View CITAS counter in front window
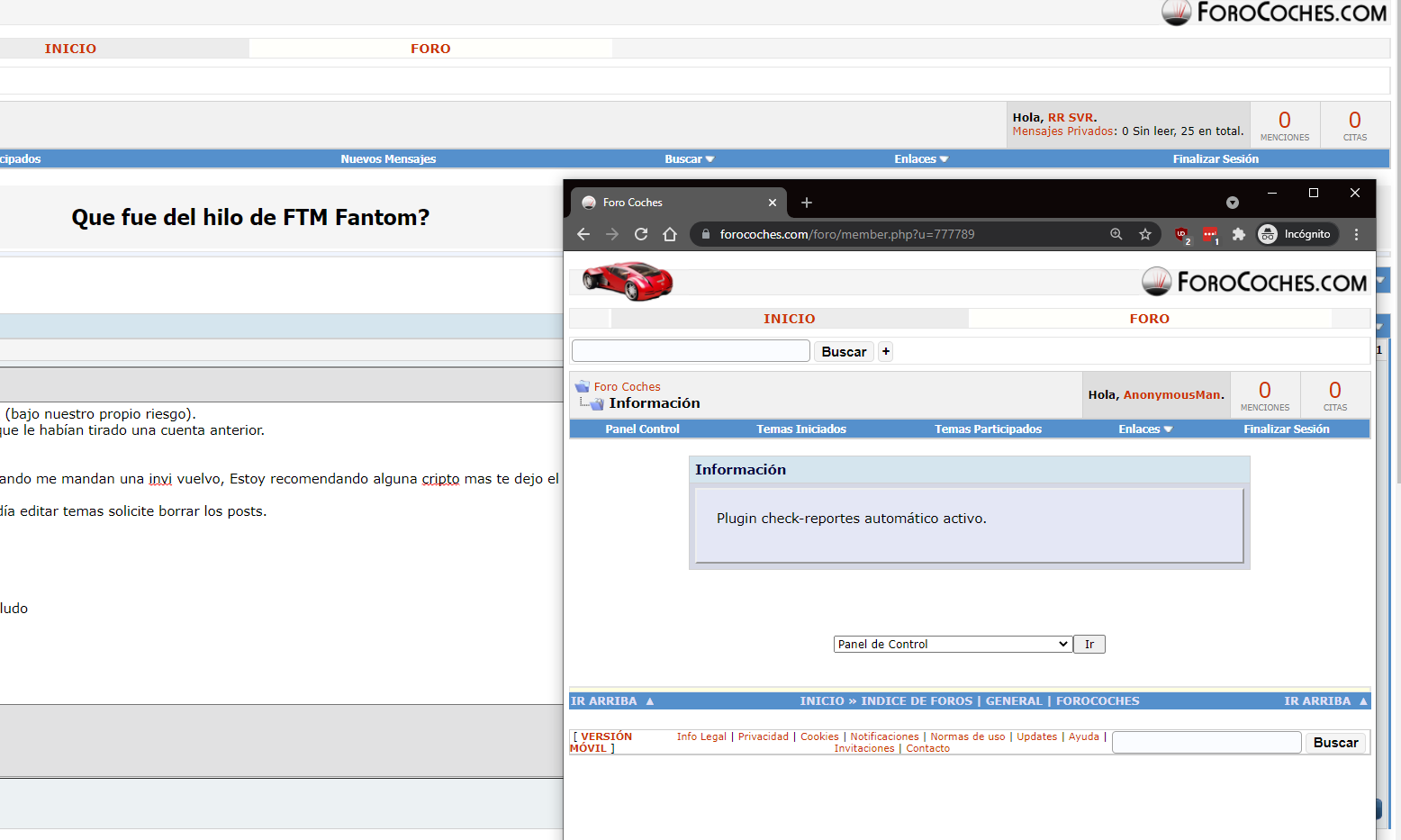 click(1335, 395)
